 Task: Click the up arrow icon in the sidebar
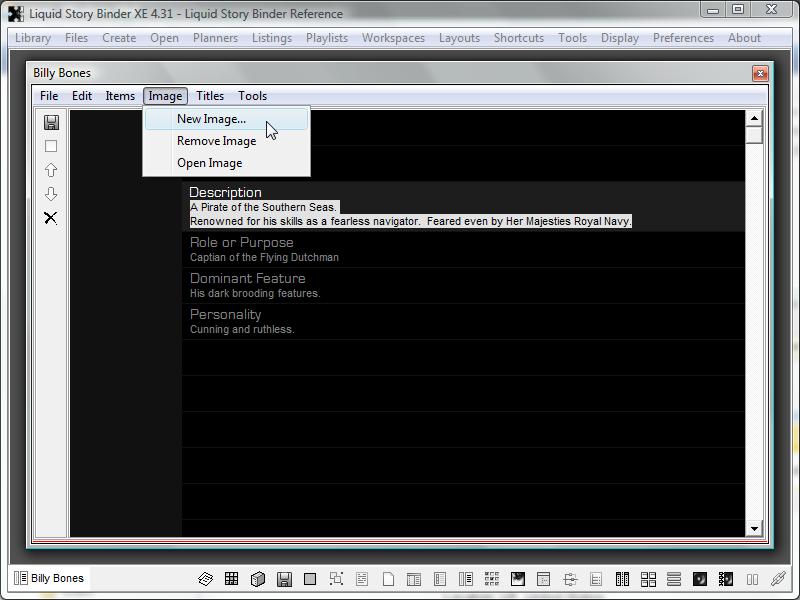point(51,170)
